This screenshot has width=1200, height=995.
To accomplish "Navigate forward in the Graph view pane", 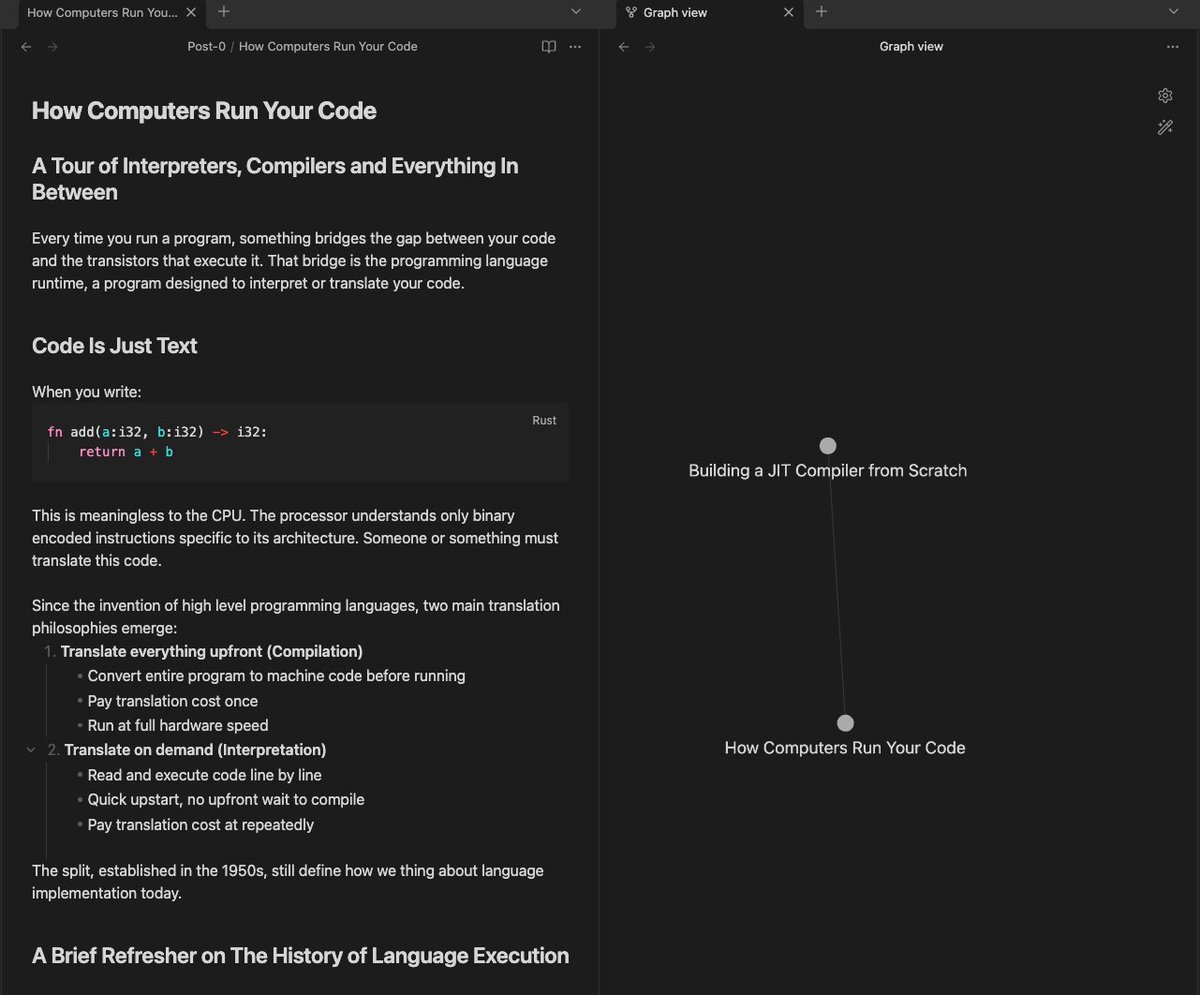I will [650, 46].
